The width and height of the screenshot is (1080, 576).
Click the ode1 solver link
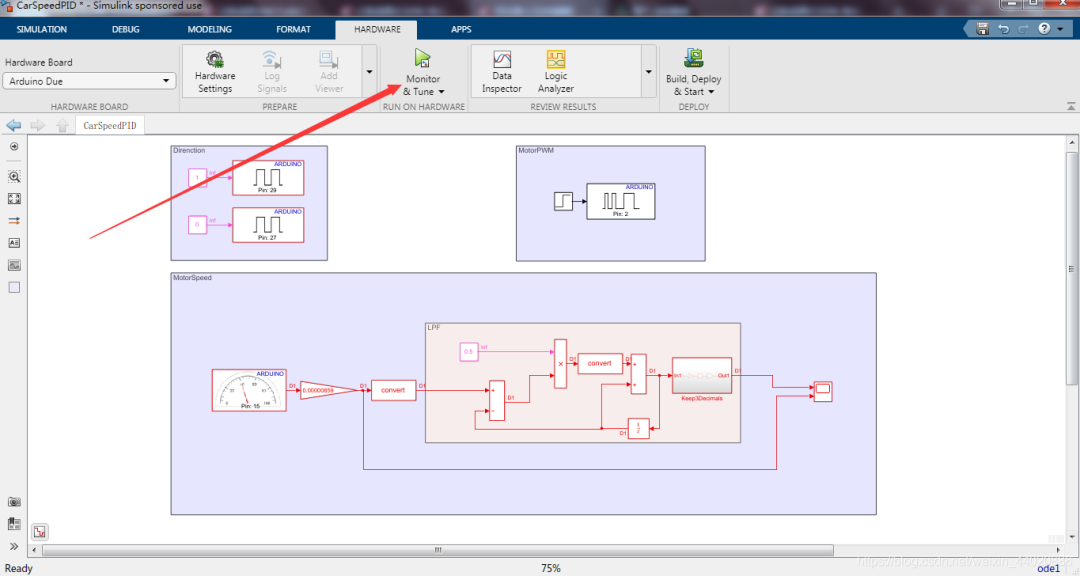1048,568
